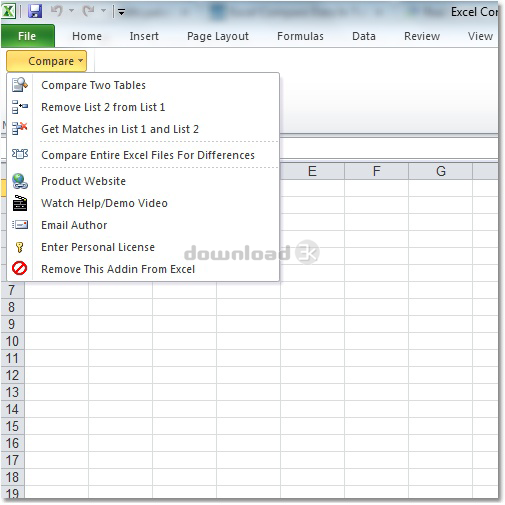Click the key icon for Personal License
Screen dimensions: 505x505
[19, 247]
